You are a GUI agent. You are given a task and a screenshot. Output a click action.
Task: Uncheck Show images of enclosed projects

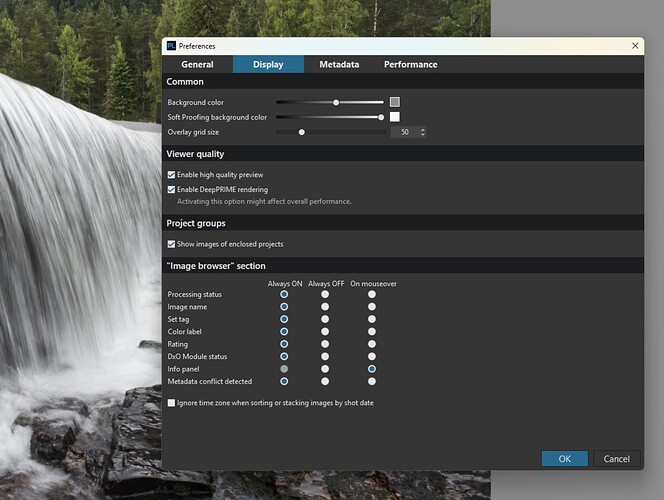pyautogui.click(x=171, y=244)
